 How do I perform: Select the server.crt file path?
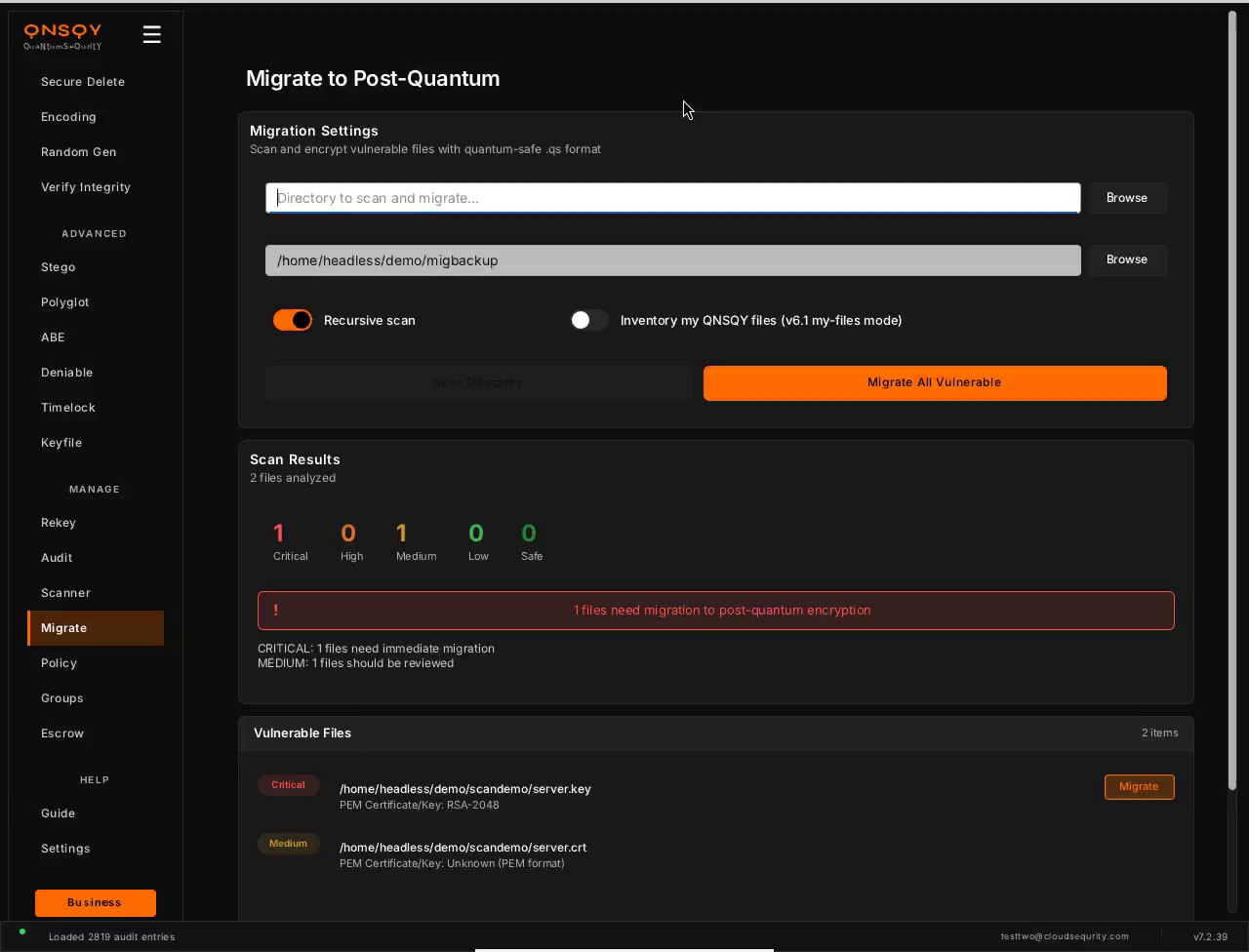coord(463,848)
